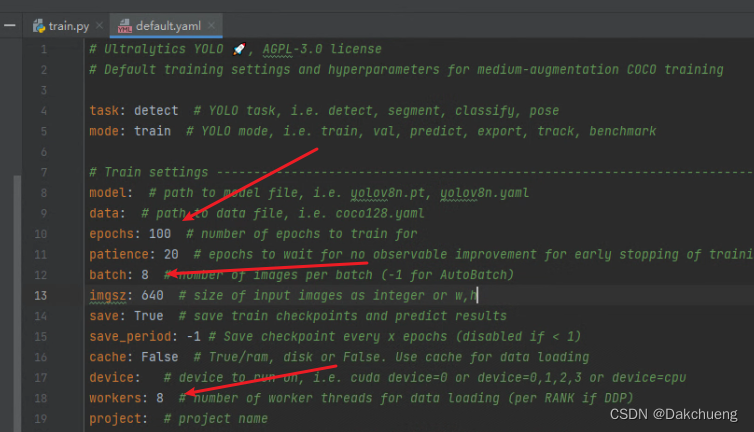Close the default.yaml tab

click(211, 25)
